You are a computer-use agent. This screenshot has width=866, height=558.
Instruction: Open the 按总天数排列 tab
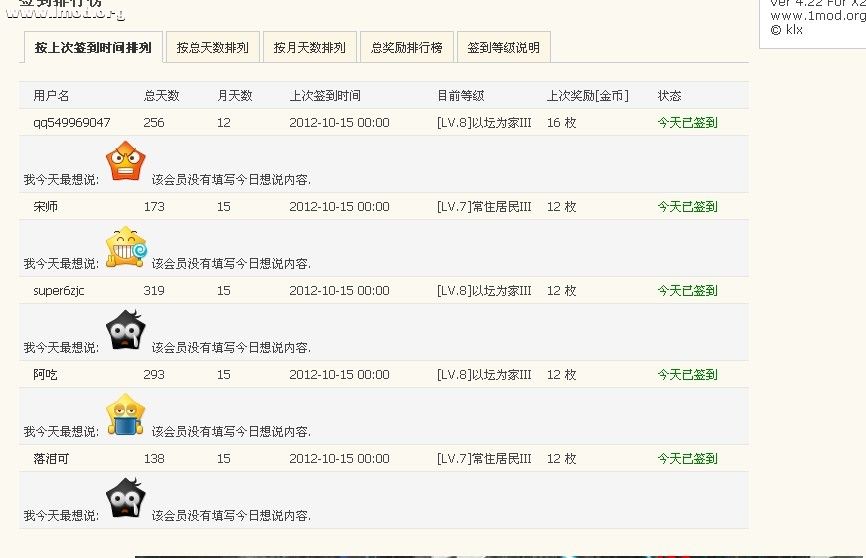click(x=212, y=47)
